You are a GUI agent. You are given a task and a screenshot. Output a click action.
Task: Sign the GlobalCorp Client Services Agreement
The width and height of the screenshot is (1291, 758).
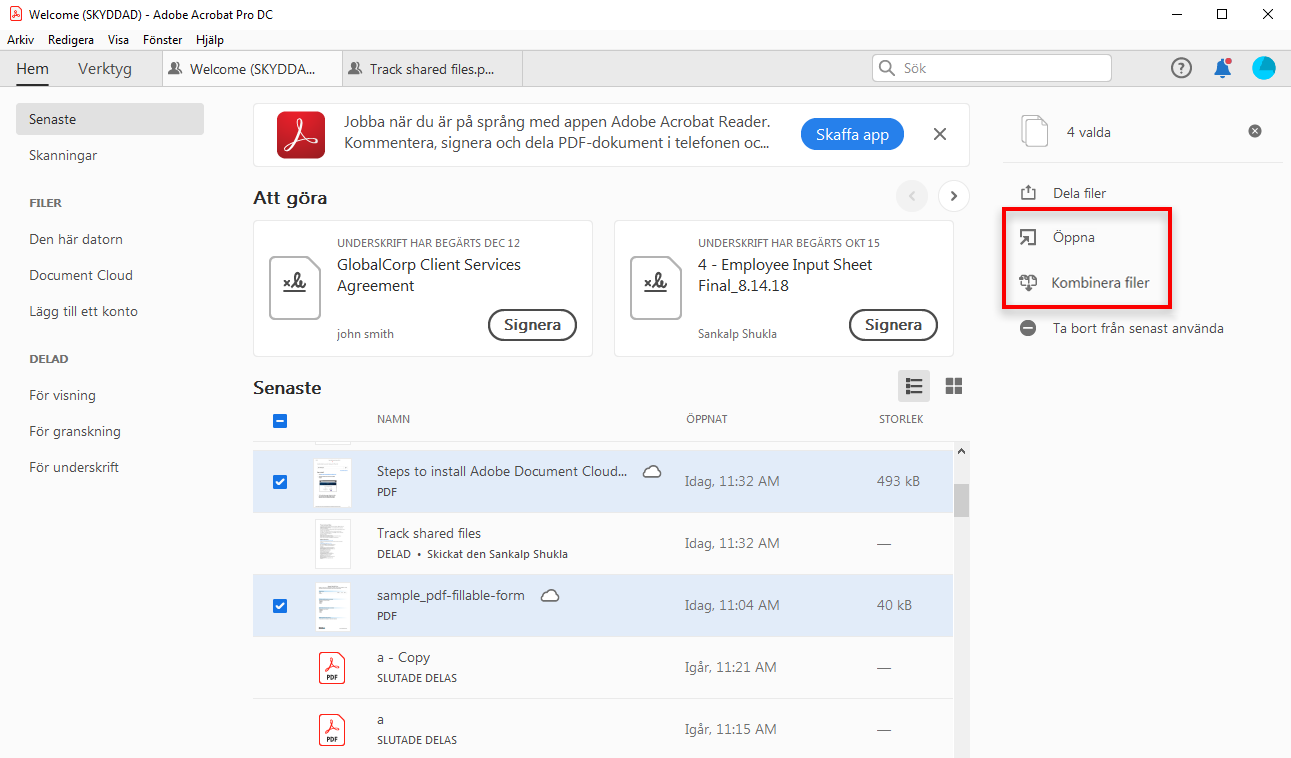(x=532, y=325)
